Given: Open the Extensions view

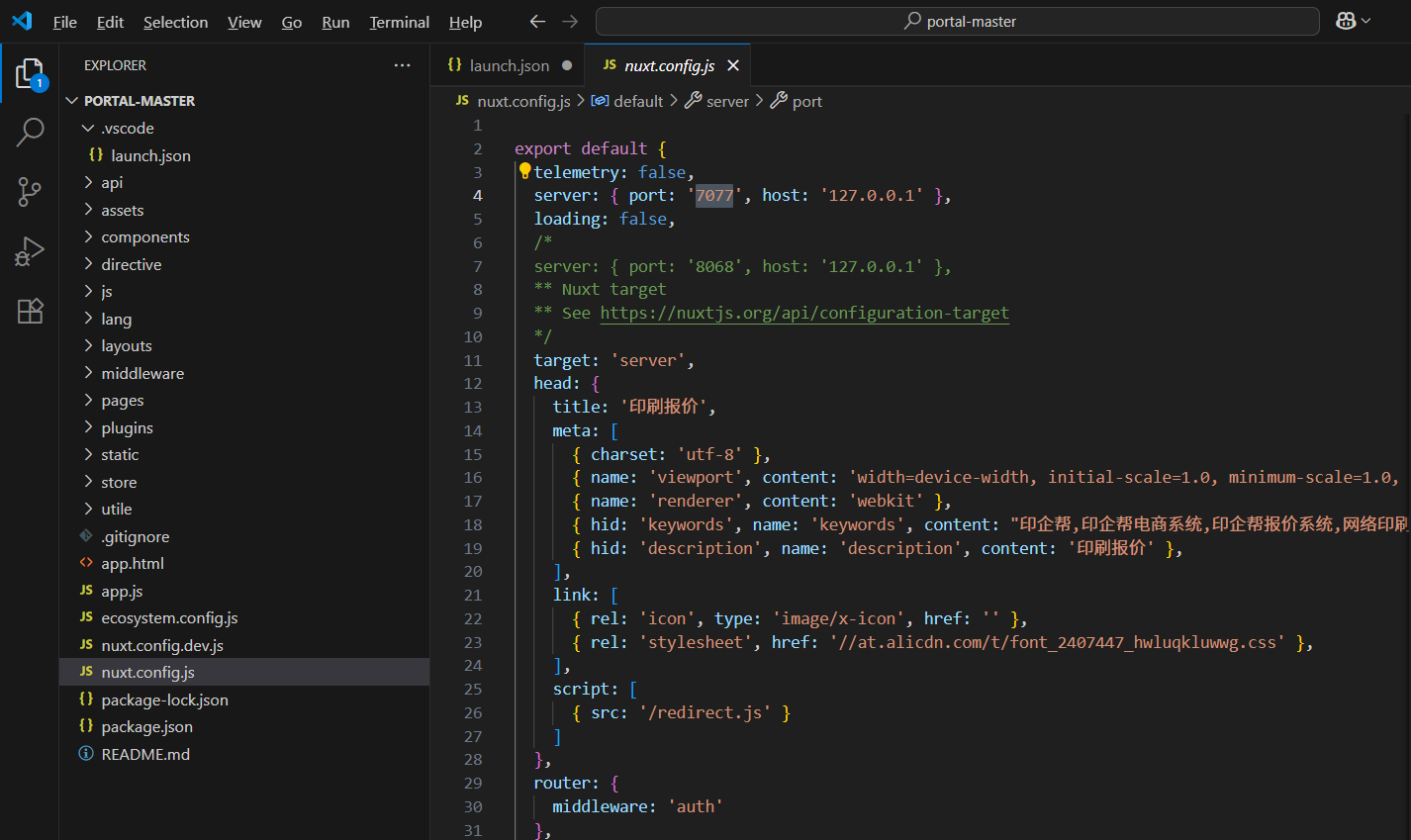Looking at the screenshot, I should point(30,311).
